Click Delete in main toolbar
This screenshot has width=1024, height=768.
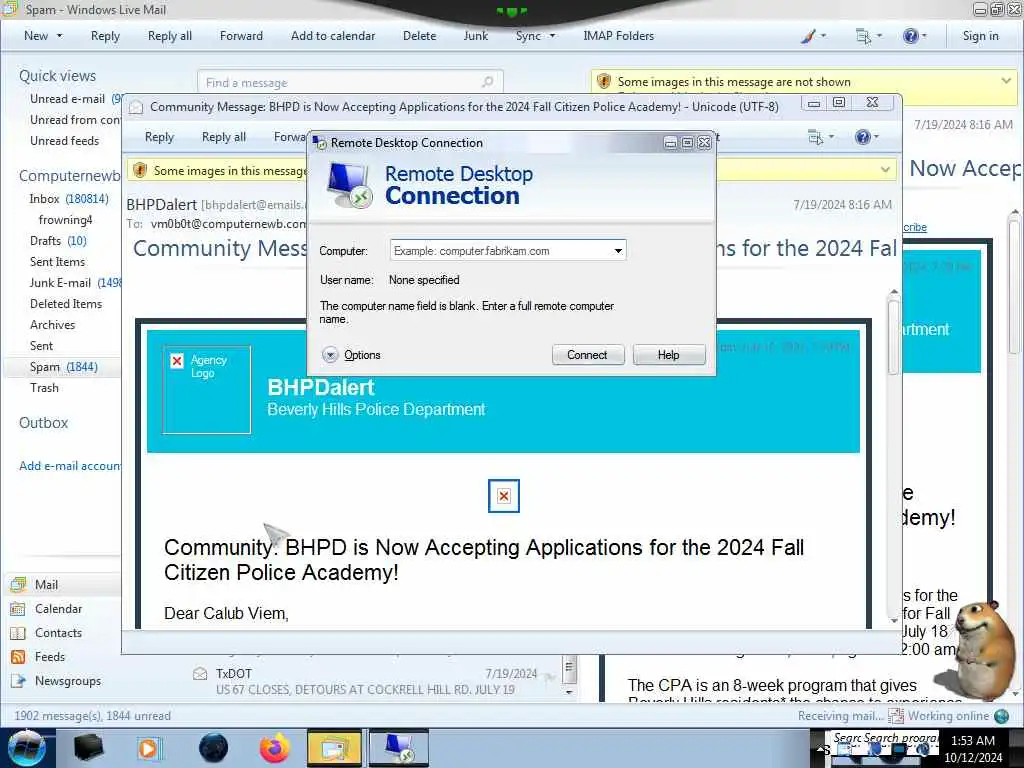pyautogui.click(x=419, y=36)
